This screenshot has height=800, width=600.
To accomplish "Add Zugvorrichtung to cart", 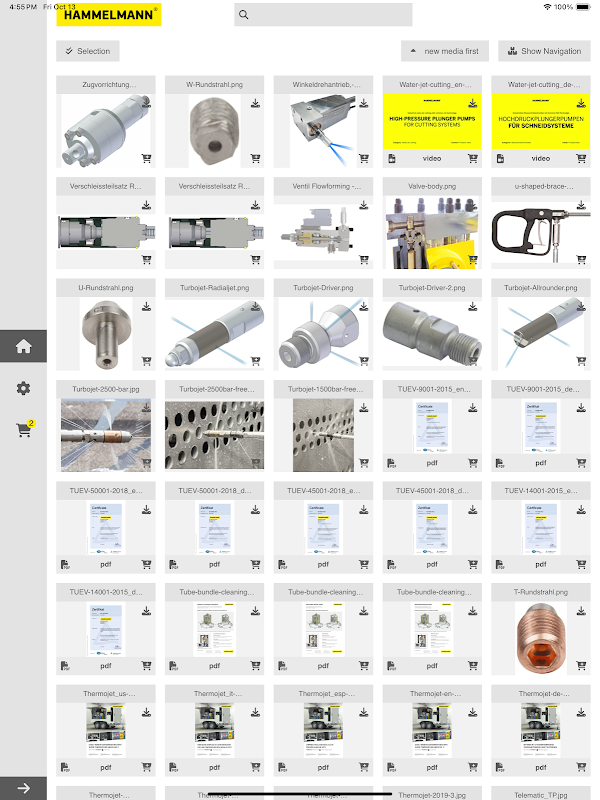I will [146, 159].
